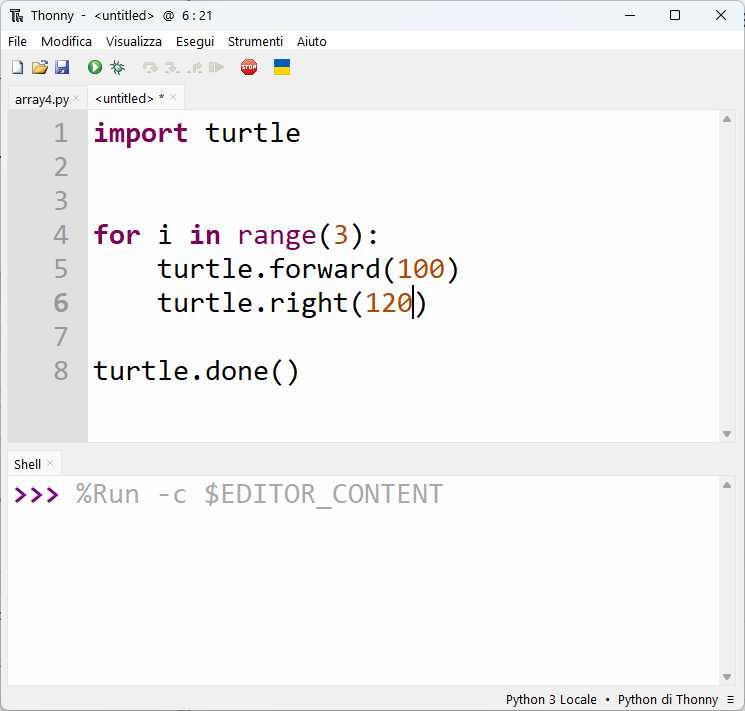The height and width of the screenshot is (711, 745).
Task: Switch to the array4.py tab
Action: [x=42, y=99]
